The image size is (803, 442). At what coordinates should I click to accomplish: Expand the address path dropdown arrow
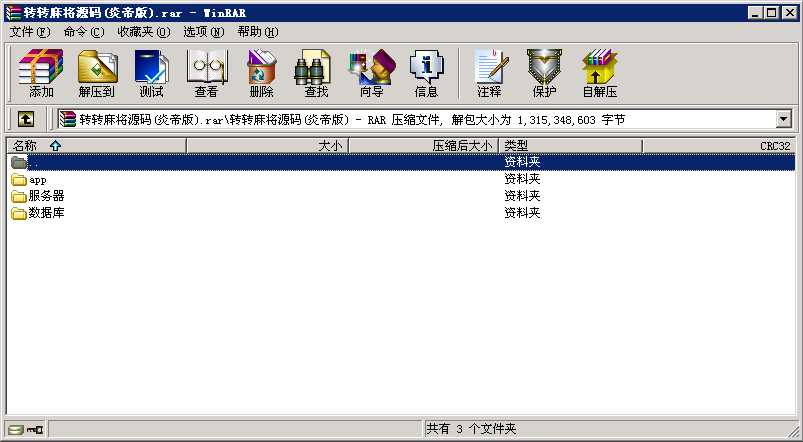(784, 120)
